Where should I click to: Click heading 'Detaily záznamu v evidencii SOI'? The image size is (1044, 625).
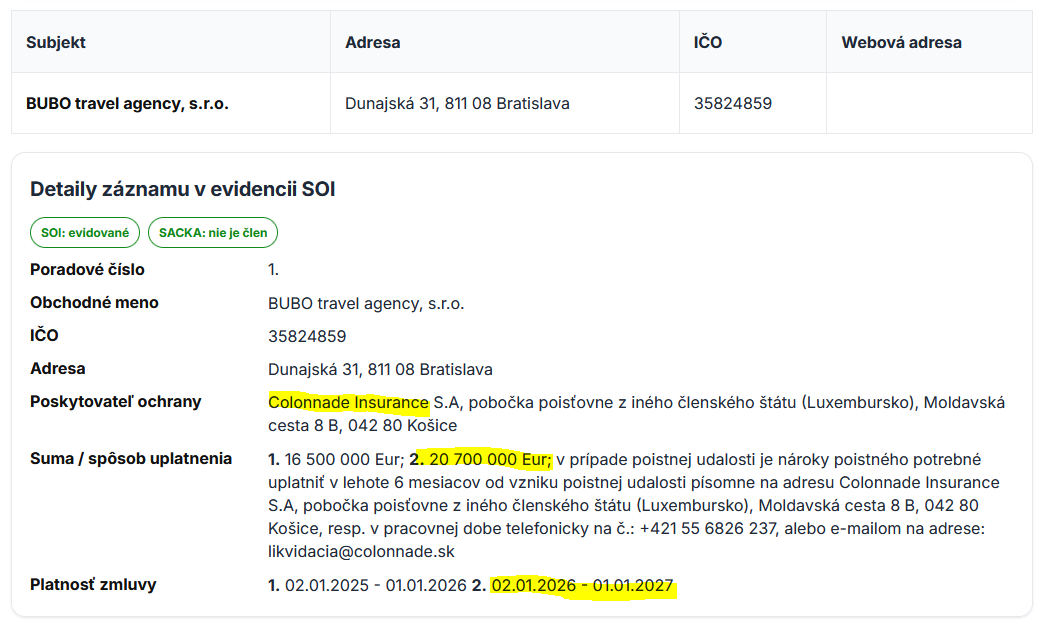pos(182,190)
